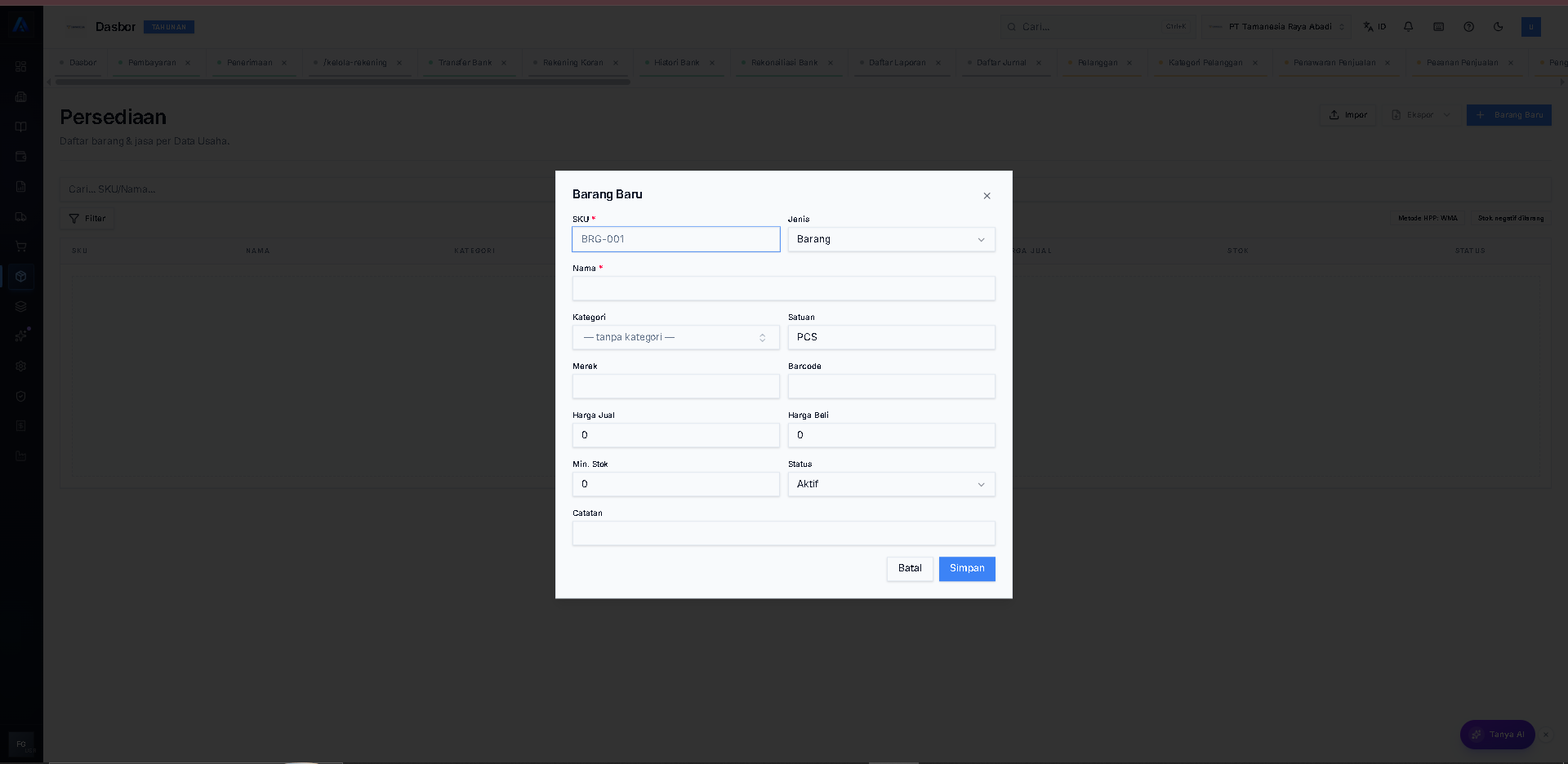Viewport: 1568px width, 764px height.
Task: Click the Nama input field
Action: point(784,288)
